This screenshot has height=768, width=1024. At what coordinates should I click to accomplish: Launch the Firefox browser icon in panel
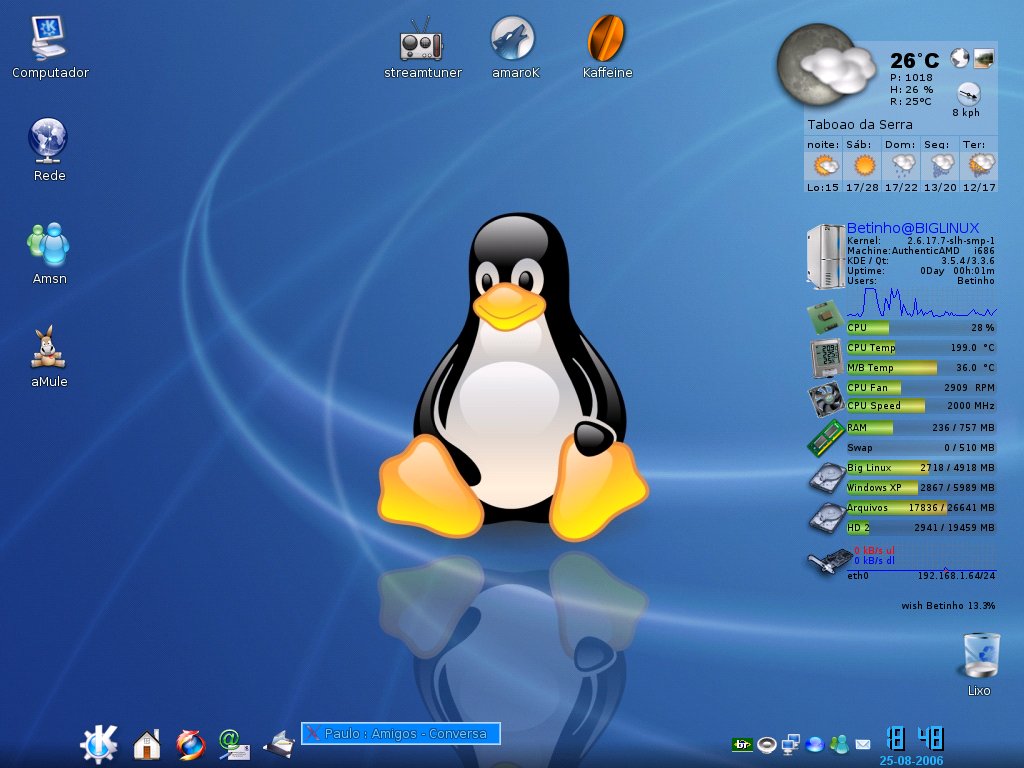click(x=190, y=744)
